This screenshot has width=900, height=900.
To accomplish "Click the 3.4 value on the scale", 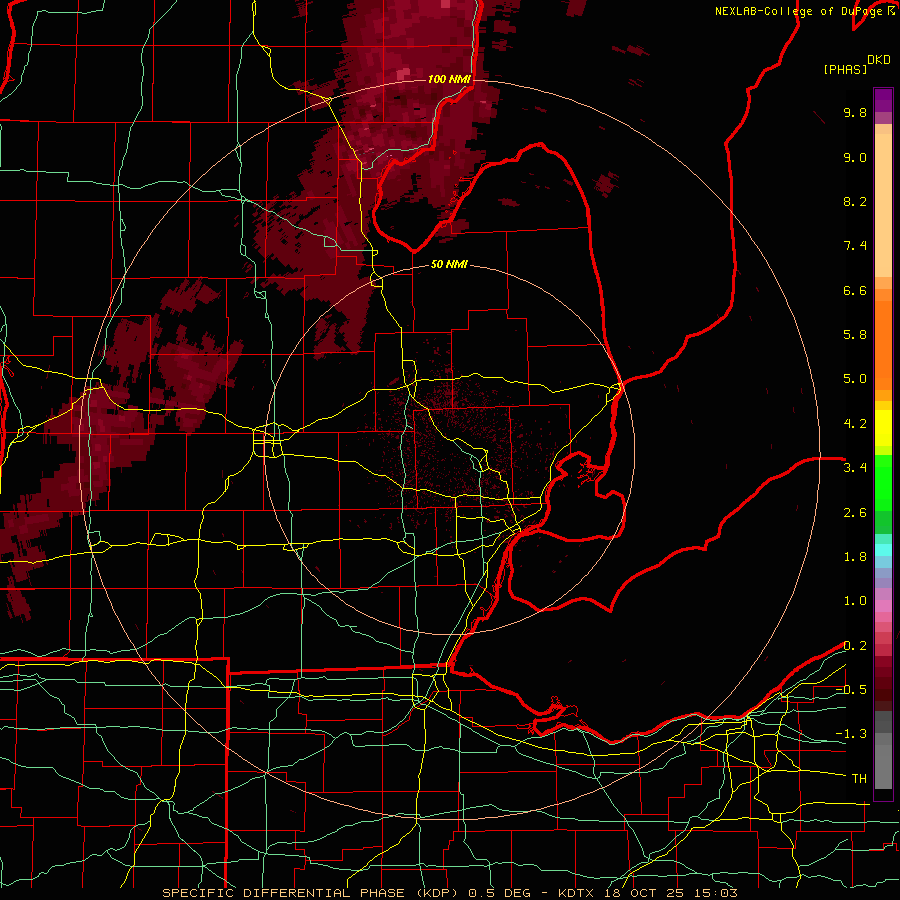I will [x=855, y=468].
